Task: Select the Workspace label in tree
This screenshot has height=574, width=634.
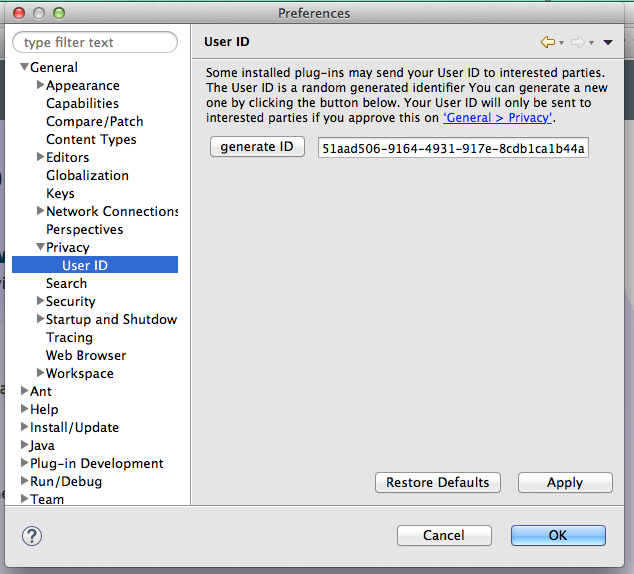Action: click(80, 373)
